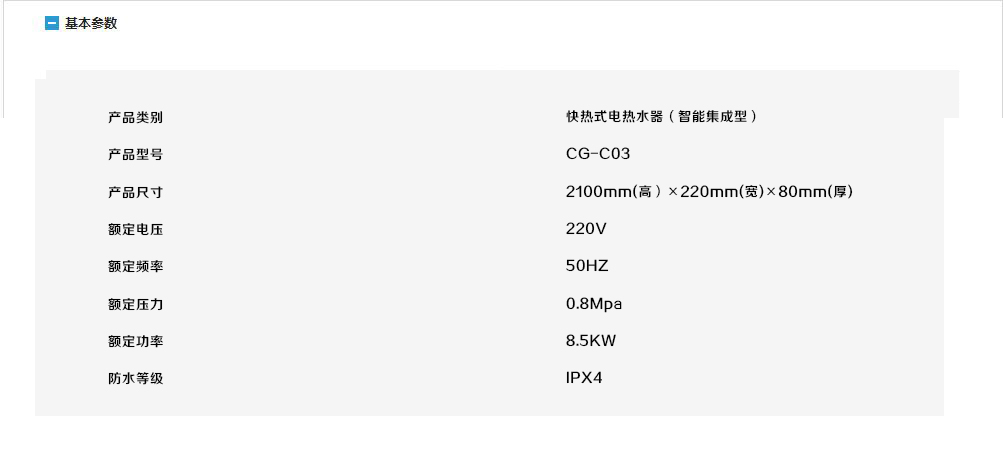Click the IPX4 waterproof rating value
The image size is (1003, 465).
[x=584, y=378]
